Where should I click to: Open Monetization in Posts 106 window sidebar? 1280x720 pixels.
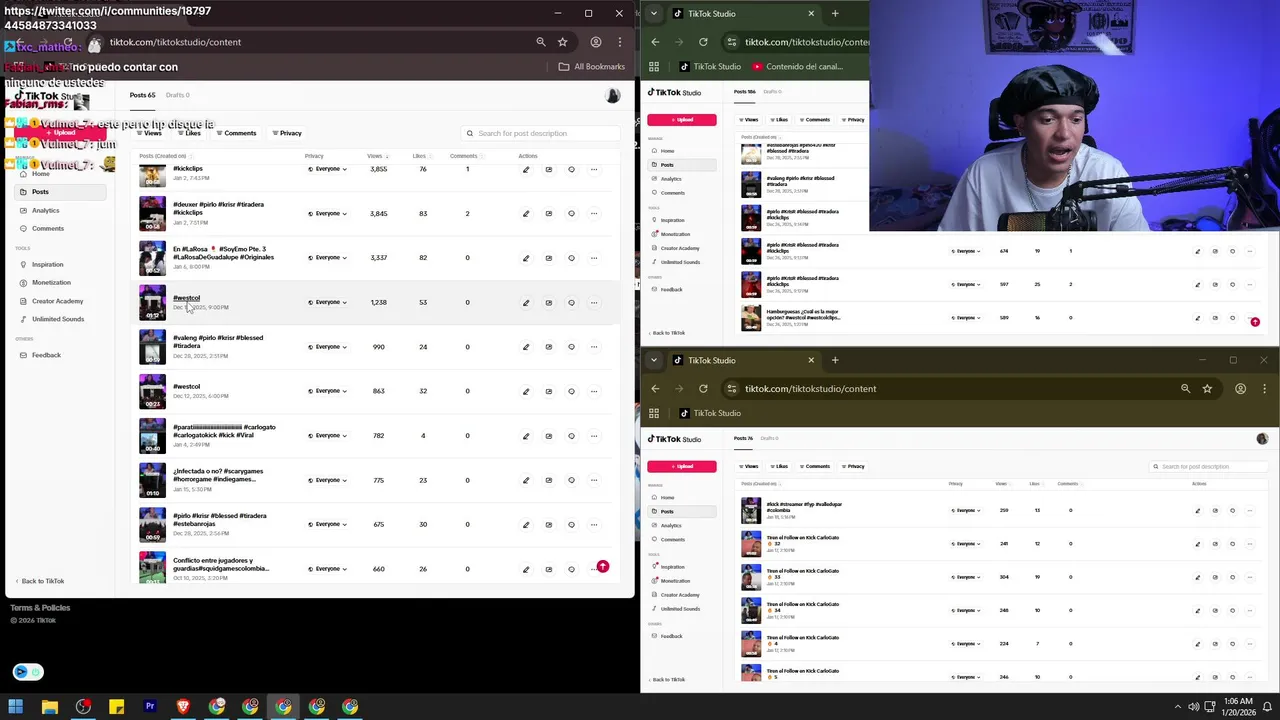tap(671, 234)
